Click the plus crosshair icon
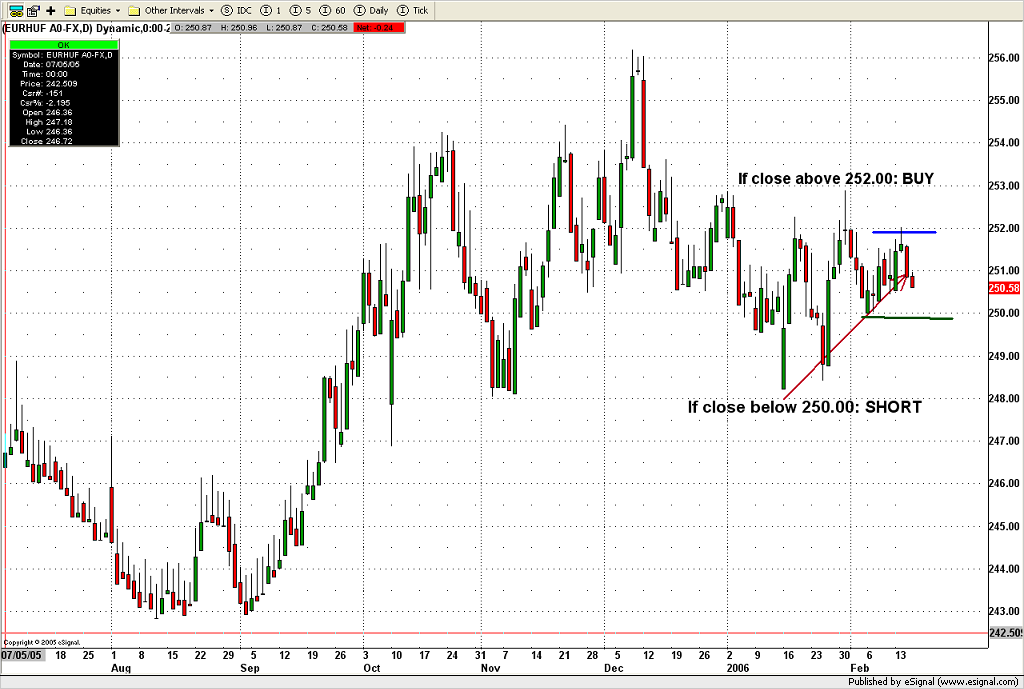The height and width of the screenshot is (689, 1024). click(49, 10)
